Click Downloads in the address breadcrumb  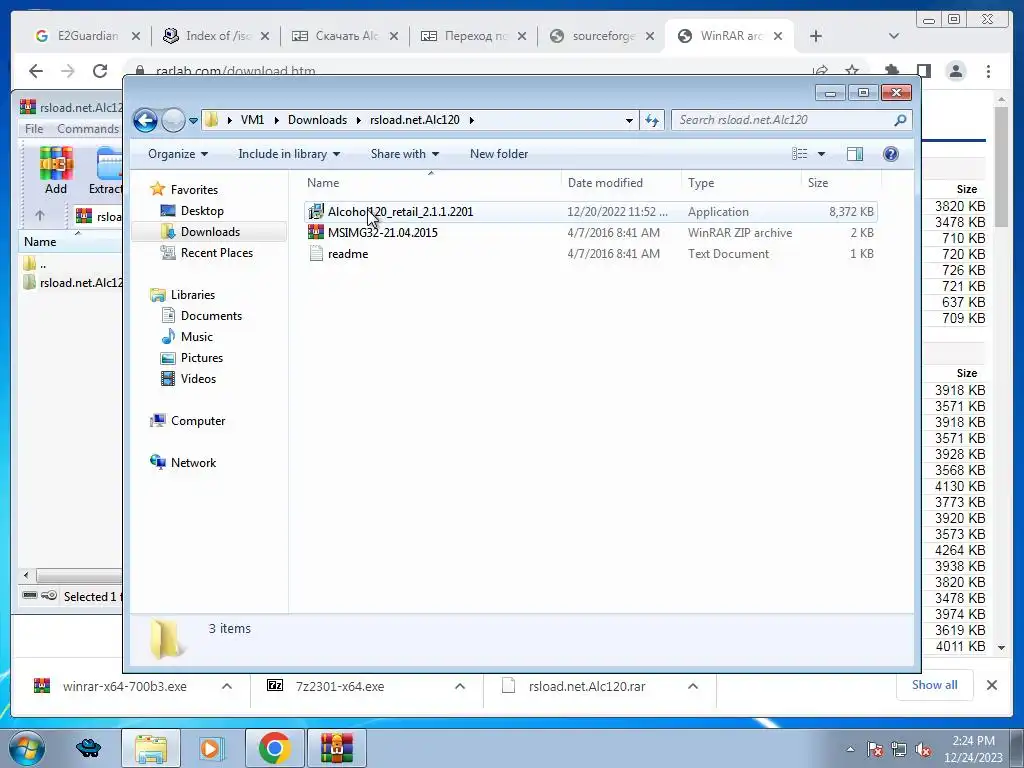point(317,120)
